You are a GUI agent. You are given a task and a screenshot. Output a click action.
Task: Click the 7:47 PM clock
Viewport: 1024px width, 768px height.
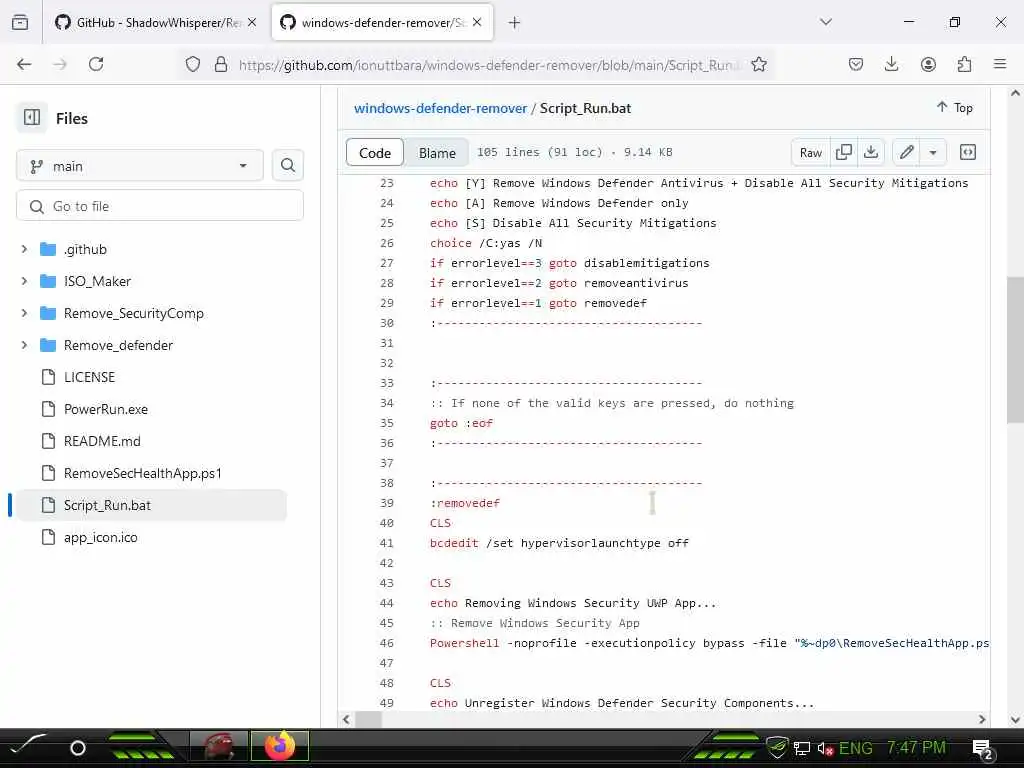coord(916,747)
